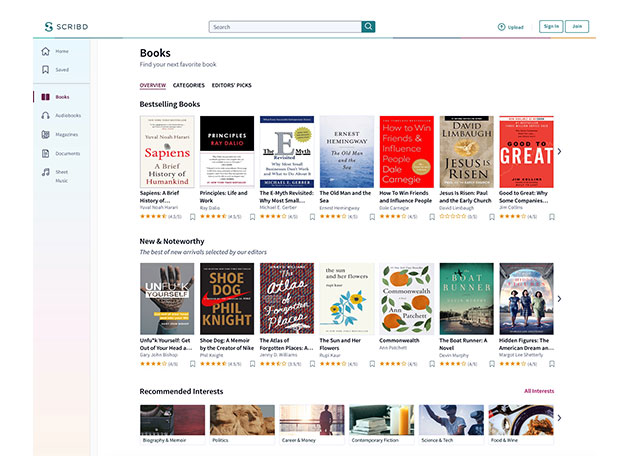The width and height of the screenshot is (630, 473).
Task: Select the Books sidebar icon
Action: 46,97
